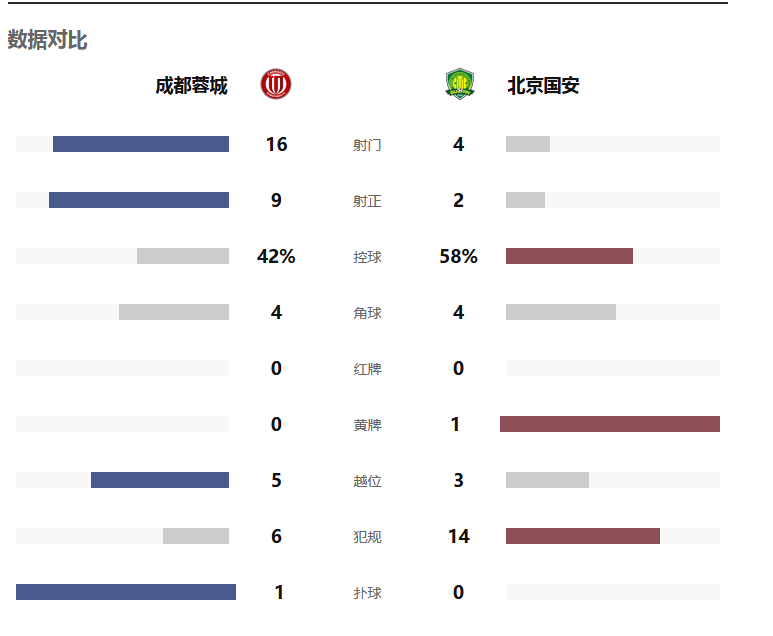Click Beijing's fouls value 14
773x636 pixels.
[458, 536]
